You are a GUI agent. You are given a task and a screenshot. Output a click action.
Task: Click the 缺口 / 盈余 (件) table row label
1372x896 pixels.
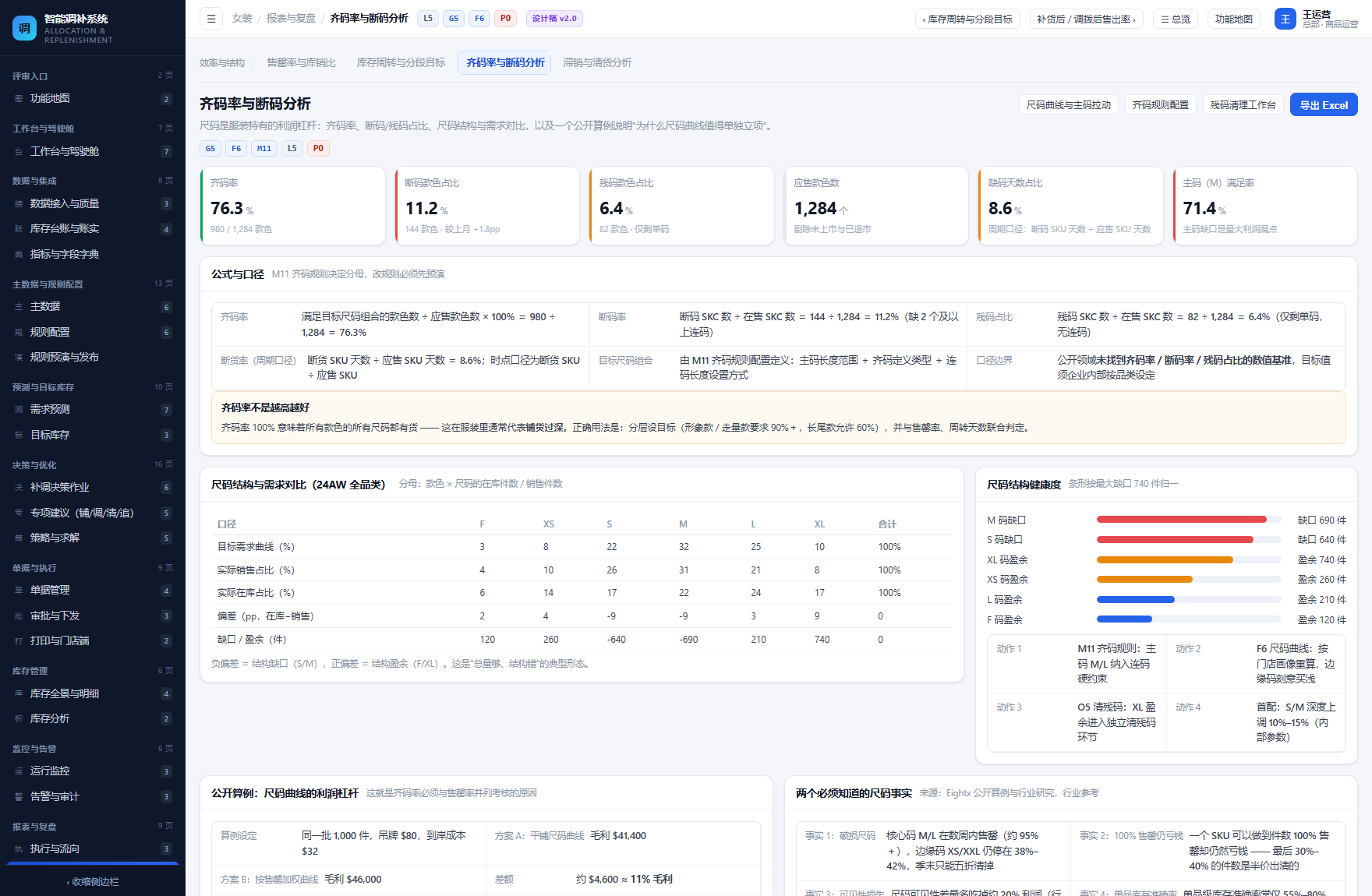252,640
